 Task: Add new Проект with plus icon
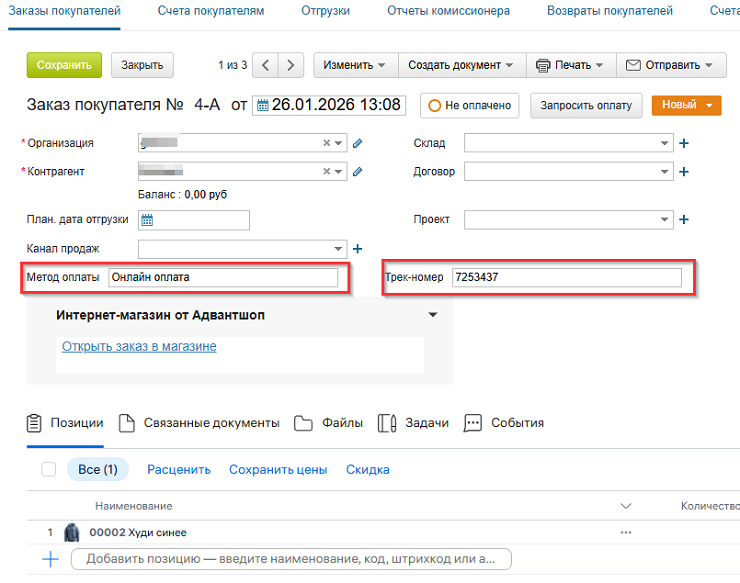click(x=684, y=220)
